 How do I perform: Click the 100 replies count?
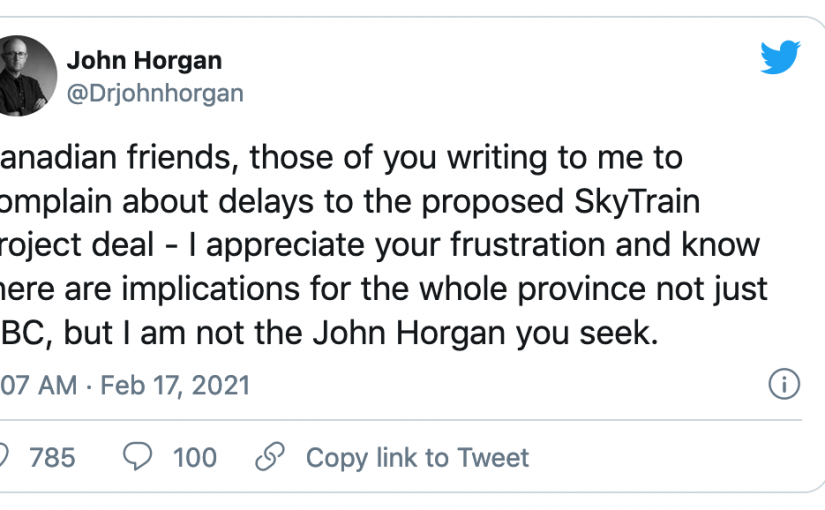pos(194,457)
